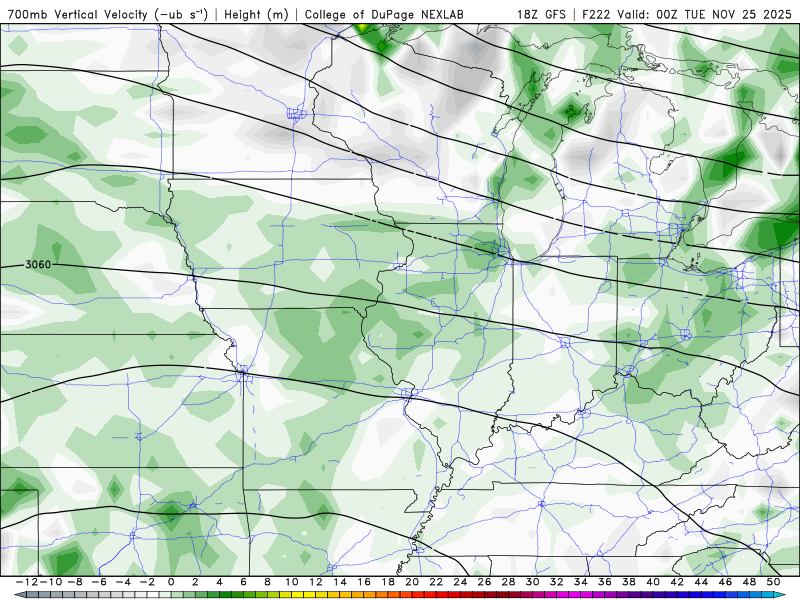Image resolution: width=800 pixels, height=600 pixels.
Task: Click the 8 value on the color scale
Action: pyautogui.click(x=267, y=582)
